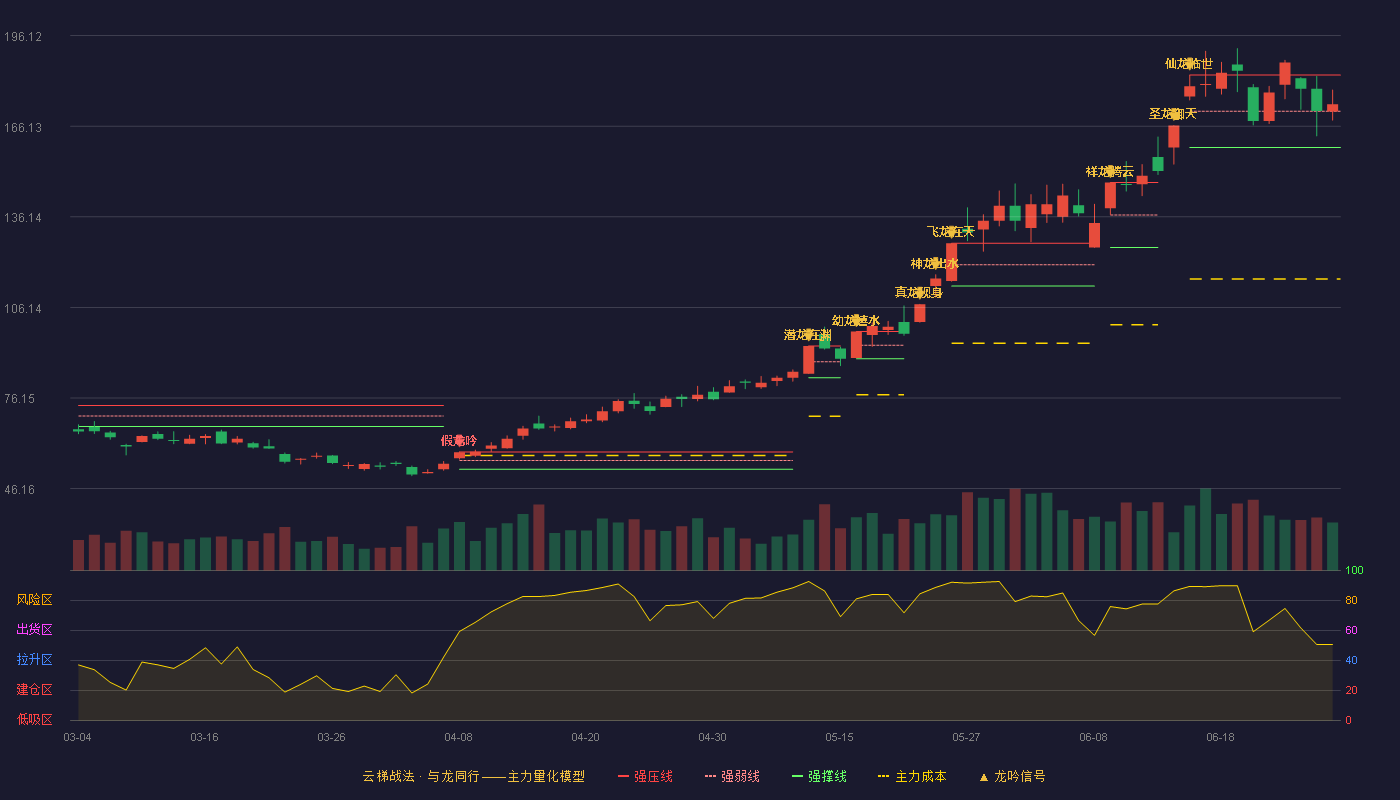Select the 假龙吟 signal marker

(459, 441)
